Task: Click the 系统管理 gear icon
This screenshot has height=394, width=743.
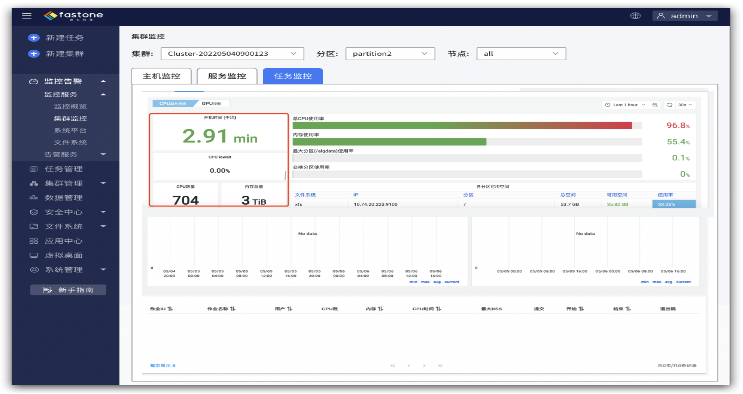Action: point(34,269)
